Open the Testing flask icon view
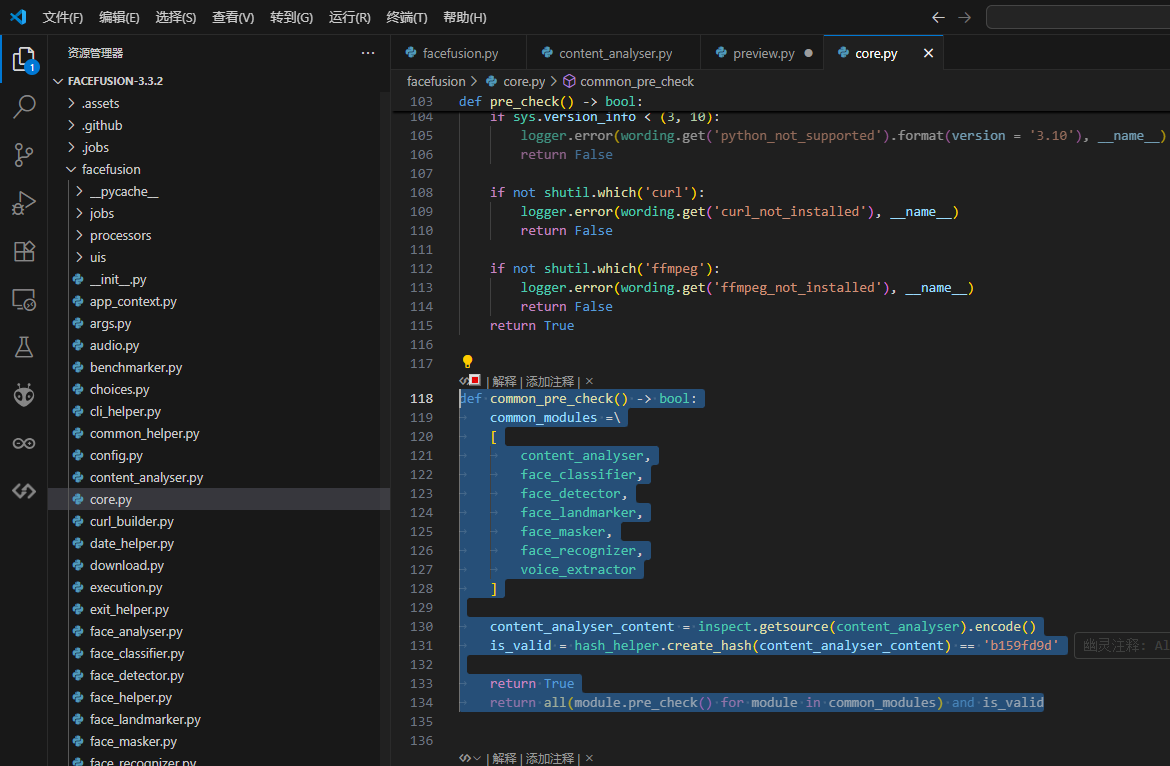1170x766 pixels. pyautogui.click(x=24, y=347)
